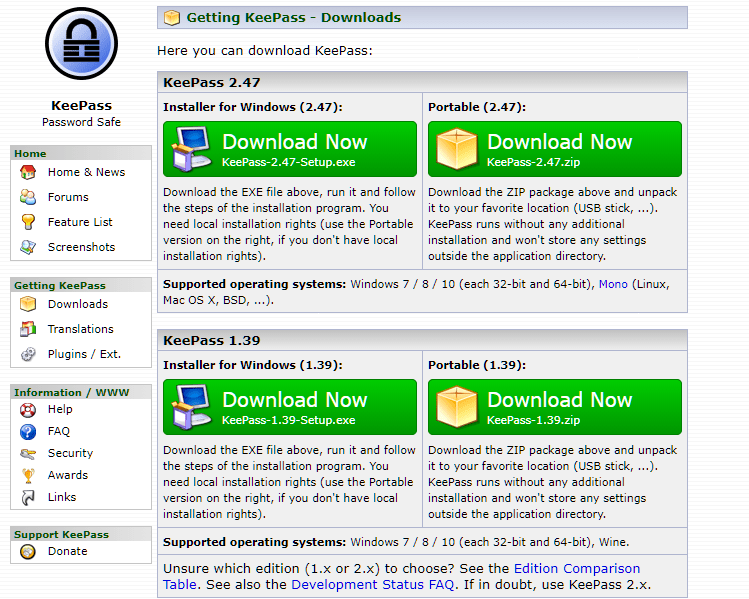The width and height of the screenshot is (749, 599).
Task: Open the Links page
Action: click(62, 497)
